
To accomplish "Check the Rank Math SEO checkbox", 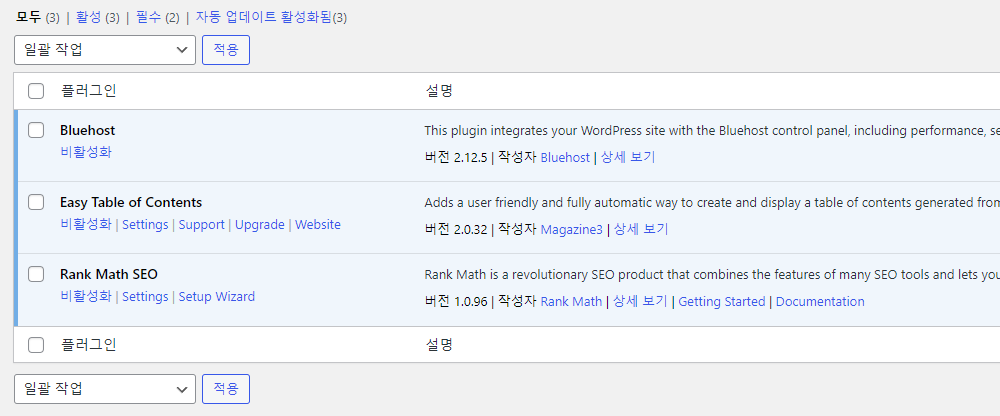I will coord(36,274).
